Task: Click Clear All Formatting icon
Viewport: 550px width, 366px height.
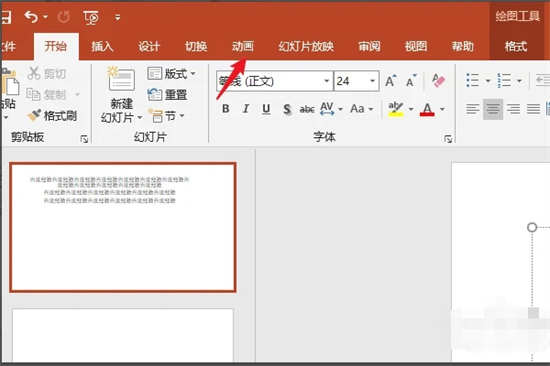Action: pyautogui.click(x=438, y=81)
